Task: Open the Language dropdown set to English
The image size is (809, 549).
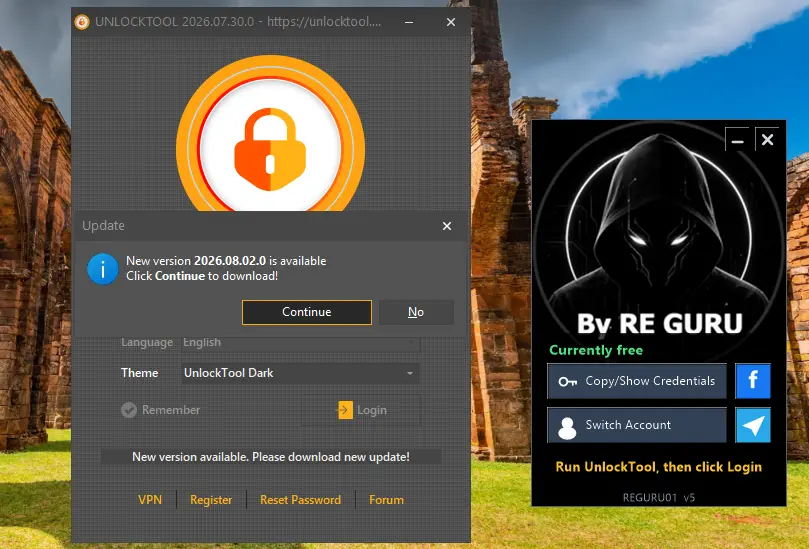Action: pyautogui.click(x=300, y=343)
